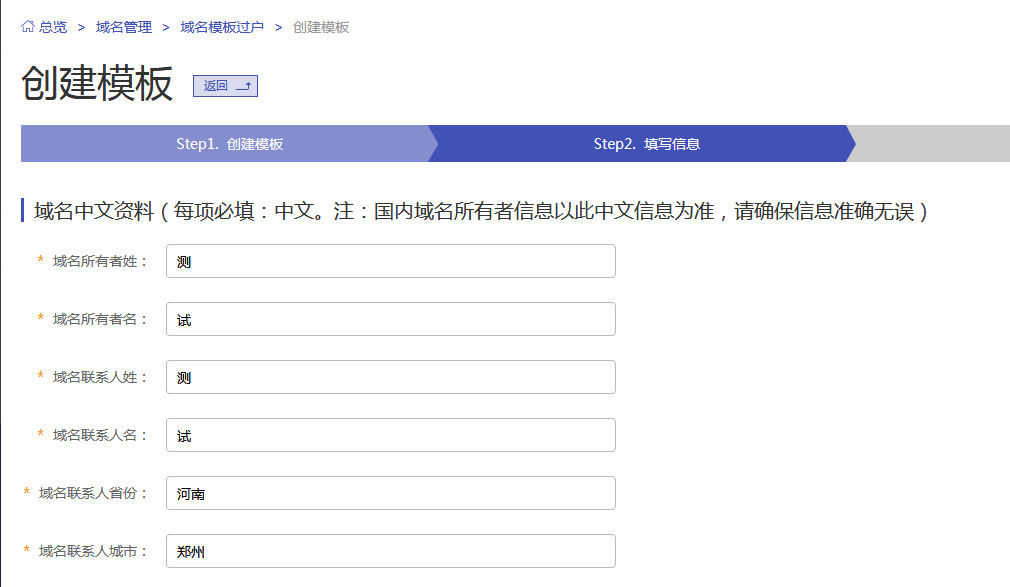The image size is (1010, 587).
Task: Click the home icon in the breadcrumb
Action: click(x=28, y=27)
